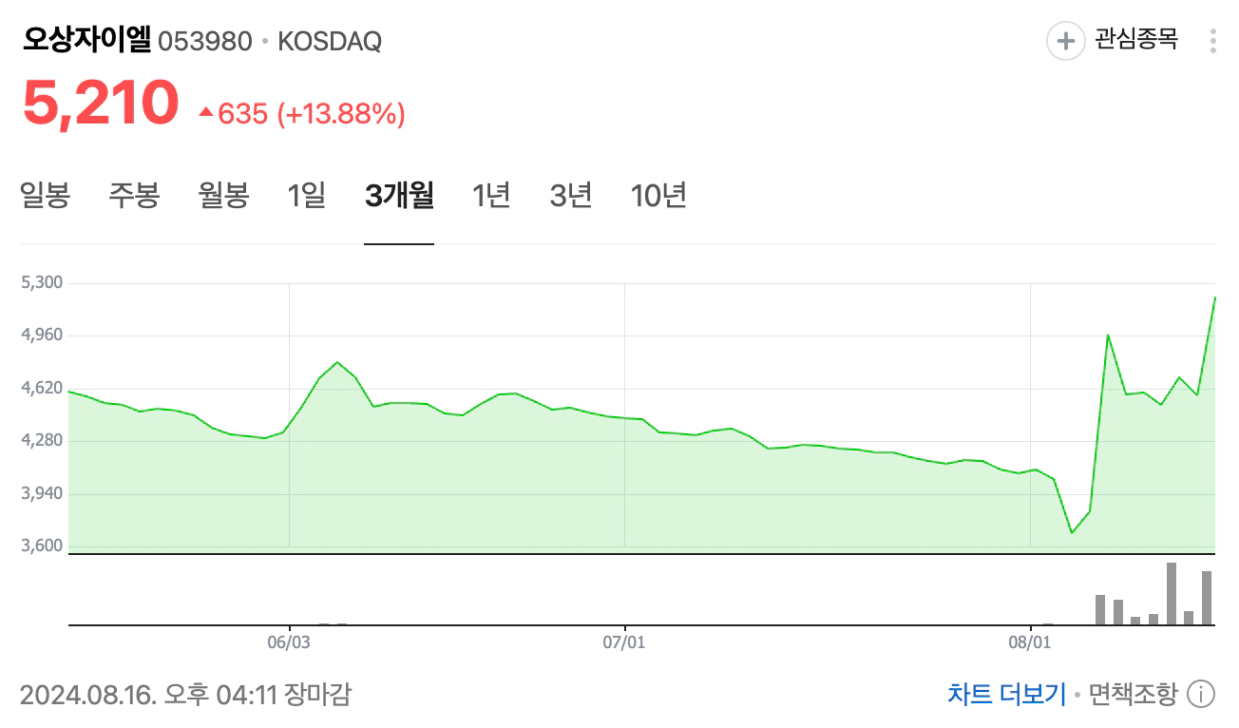Click the KOSDAQ market label
Image resolution: width=1239 pixels, height=728 pixels.
tap(329, 42)
